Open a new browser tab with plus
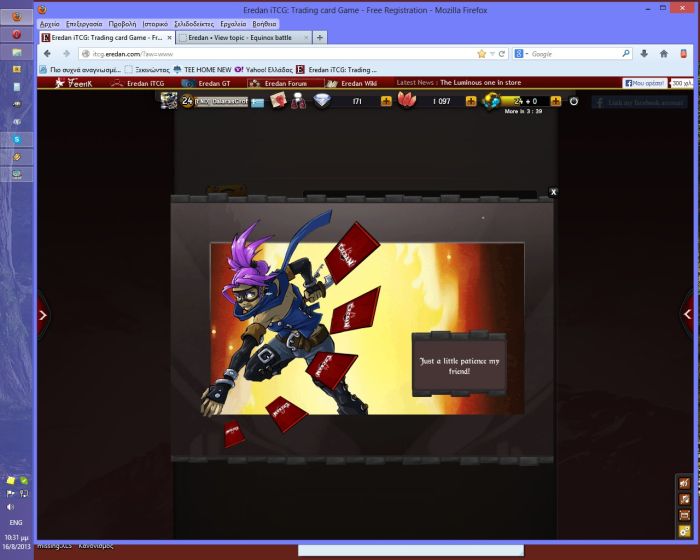The image size is (700, 560). point(320,38)
